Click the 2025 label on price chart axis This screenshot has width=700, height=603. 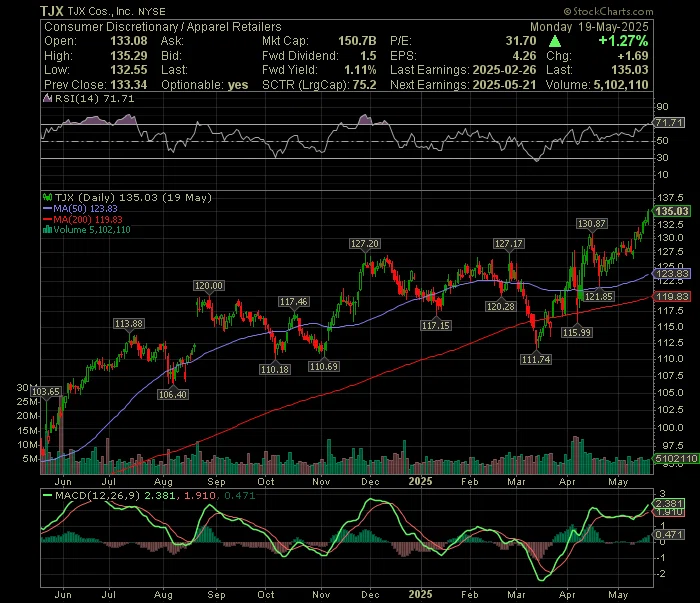421,481
